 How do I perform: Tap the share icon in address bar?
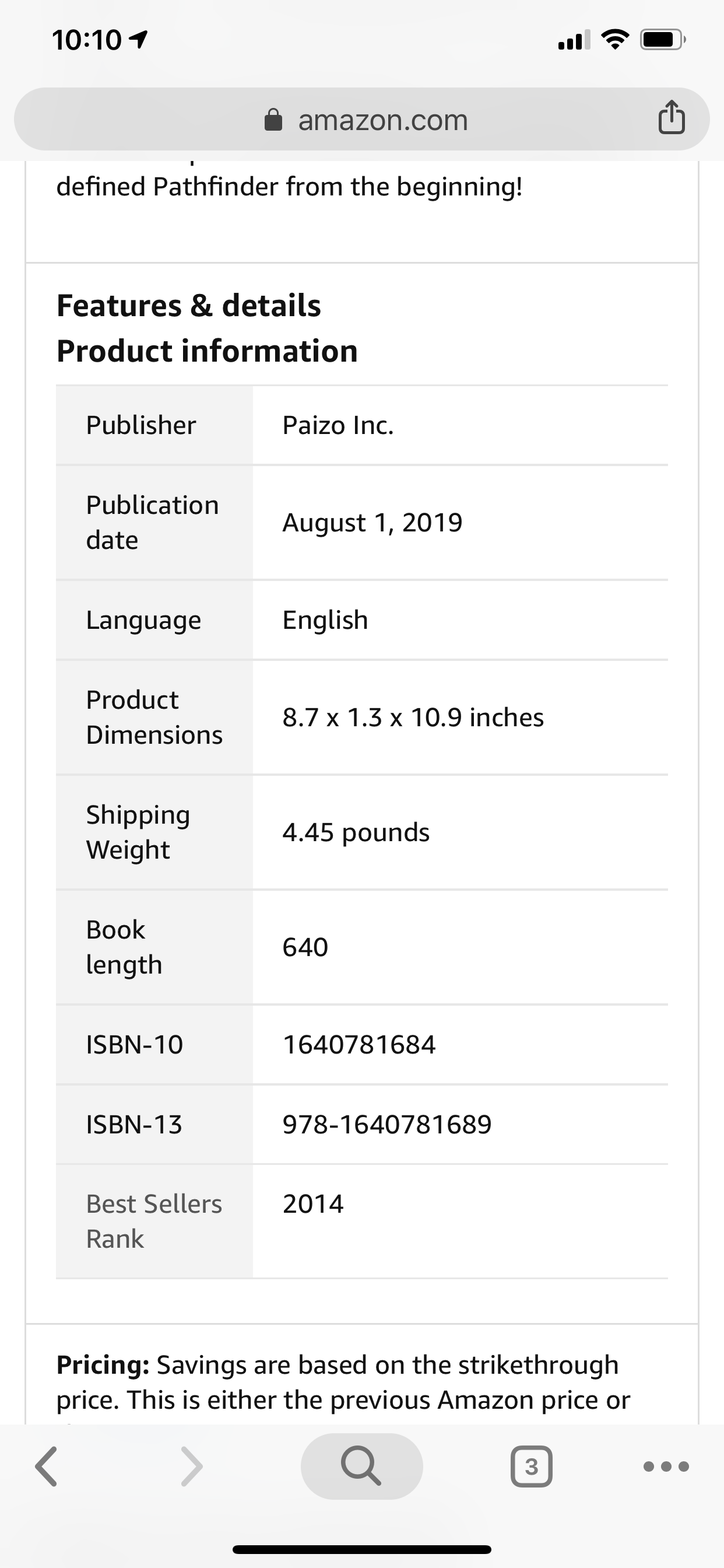pos(671,117)
